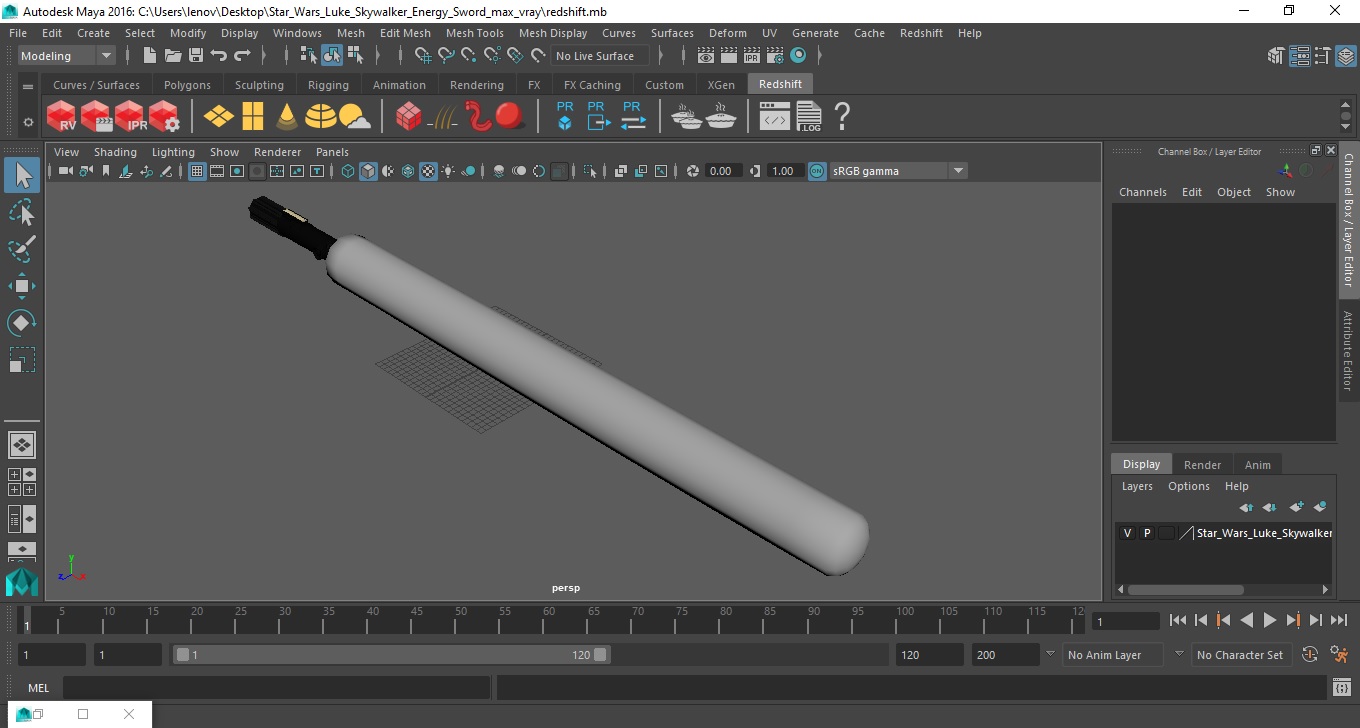This screenshot has width=1360, height=728.
Task: Toggle wireframe display cube icon
Action: (348, 171)
